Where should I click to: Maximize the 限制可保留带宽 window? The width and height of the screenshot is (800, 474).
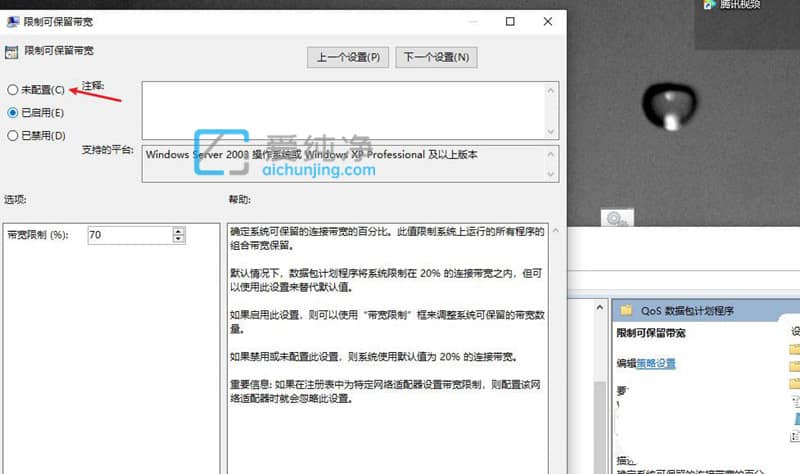[510, 21]
